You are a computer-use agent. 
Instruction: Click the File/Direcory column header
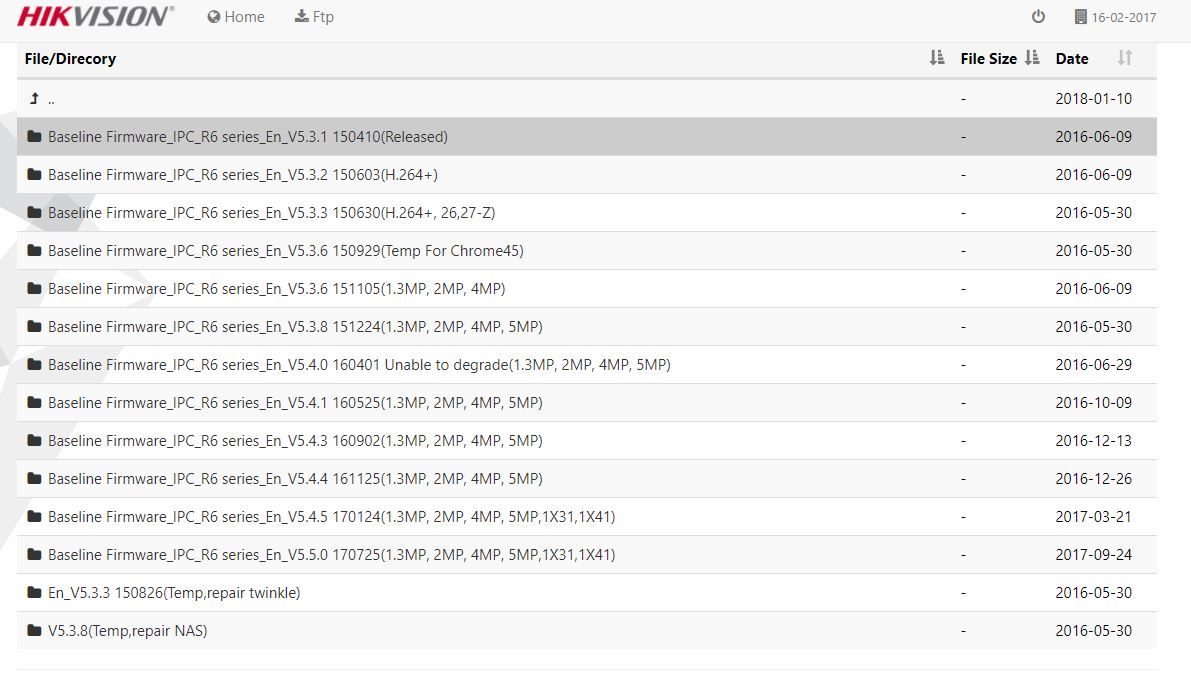pyautogui.click(x=70, y=59)
